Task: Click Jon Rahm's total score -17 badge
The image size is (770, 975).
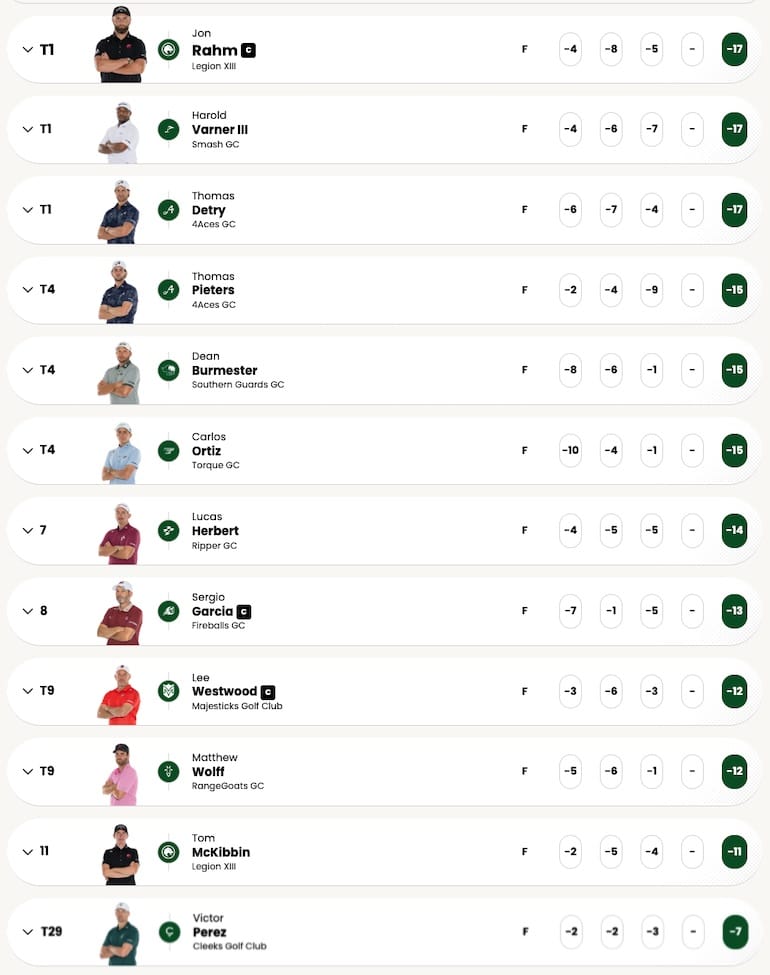Action: tap(734, 50)
